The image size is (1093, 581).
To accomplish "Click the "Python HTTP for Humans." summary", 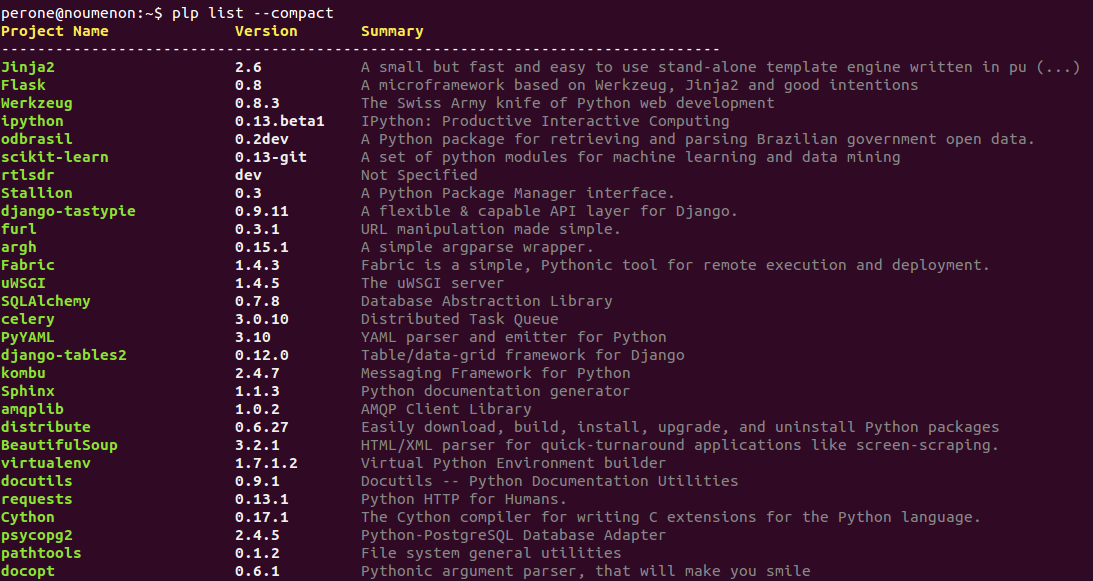I will pyautogui.click(x=464, y=499).
